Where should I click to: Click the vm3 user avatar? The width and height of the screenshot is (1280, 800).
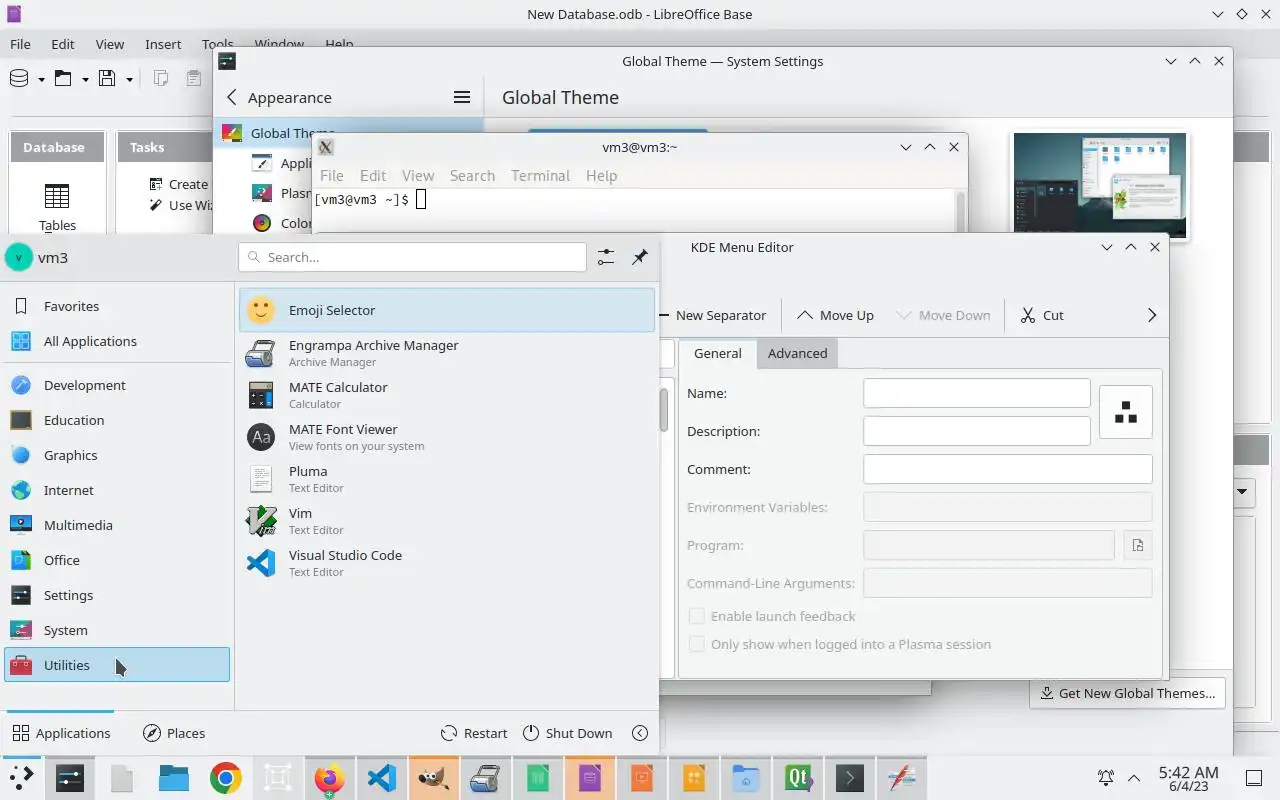pos(18,257)
